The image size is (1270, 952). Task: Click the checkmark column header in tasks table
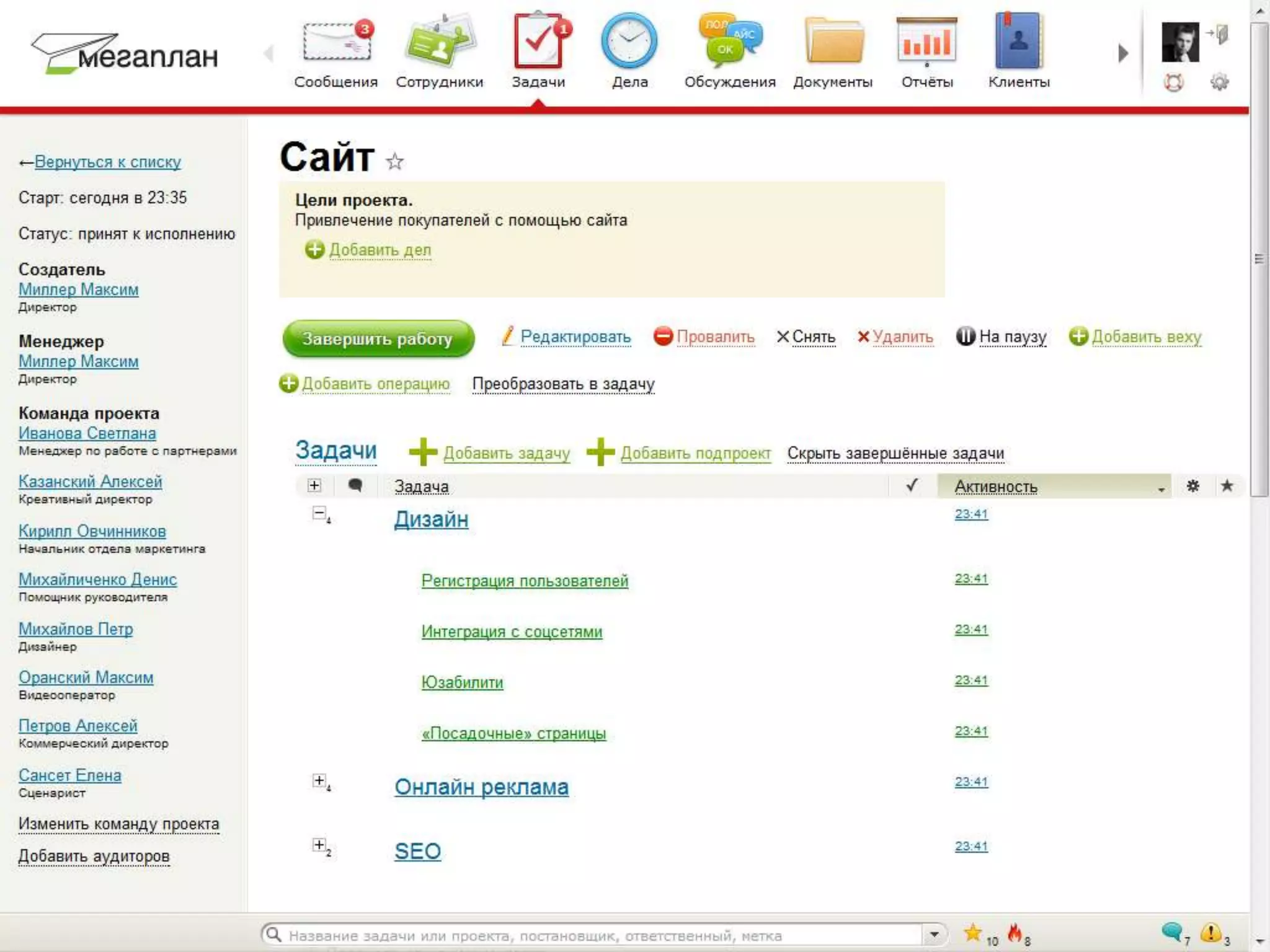click(x=912, y=486)
